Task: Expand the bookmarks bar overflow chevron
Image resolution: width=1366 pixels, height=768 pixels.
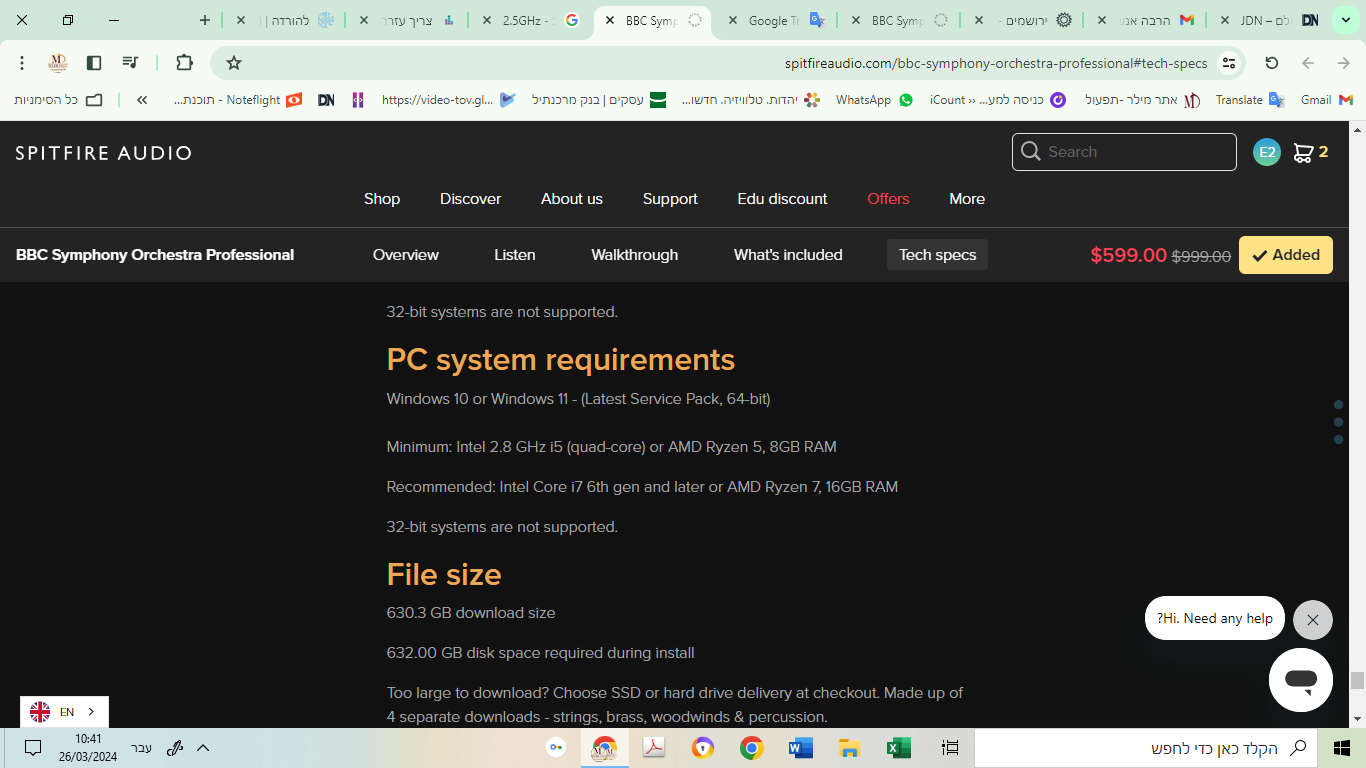Action: 142,100
